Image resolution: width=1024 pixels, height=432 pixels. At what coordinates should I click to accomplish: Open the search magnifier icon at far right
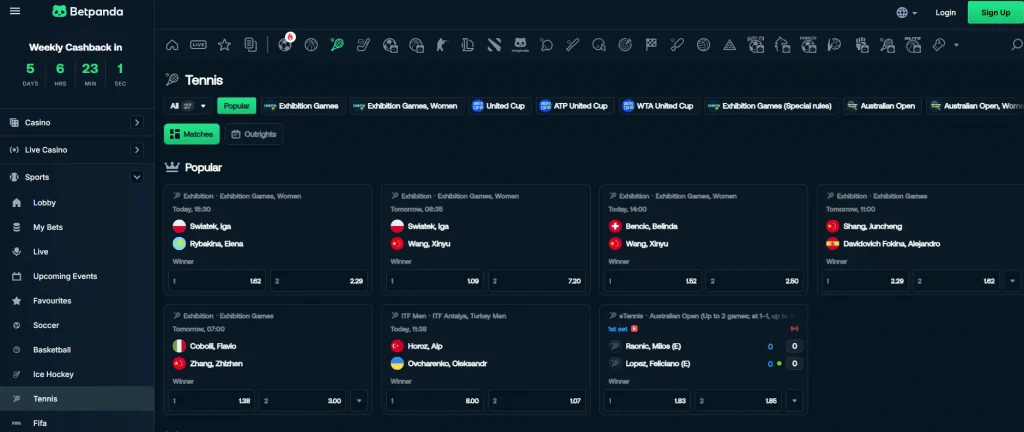[x=938, y=45]
